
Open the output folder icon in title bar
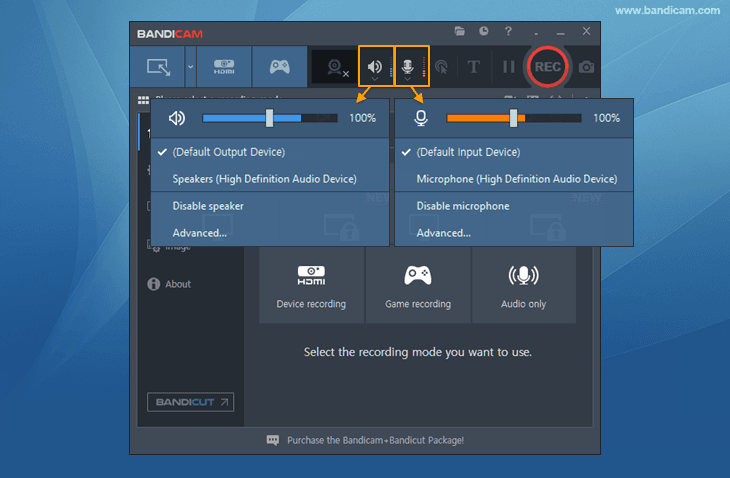[459, 32]
